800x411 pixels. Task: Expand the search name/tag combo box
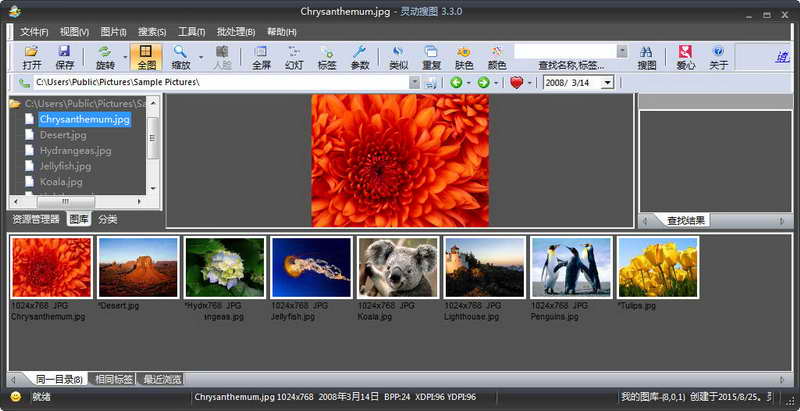click(622, 52)
